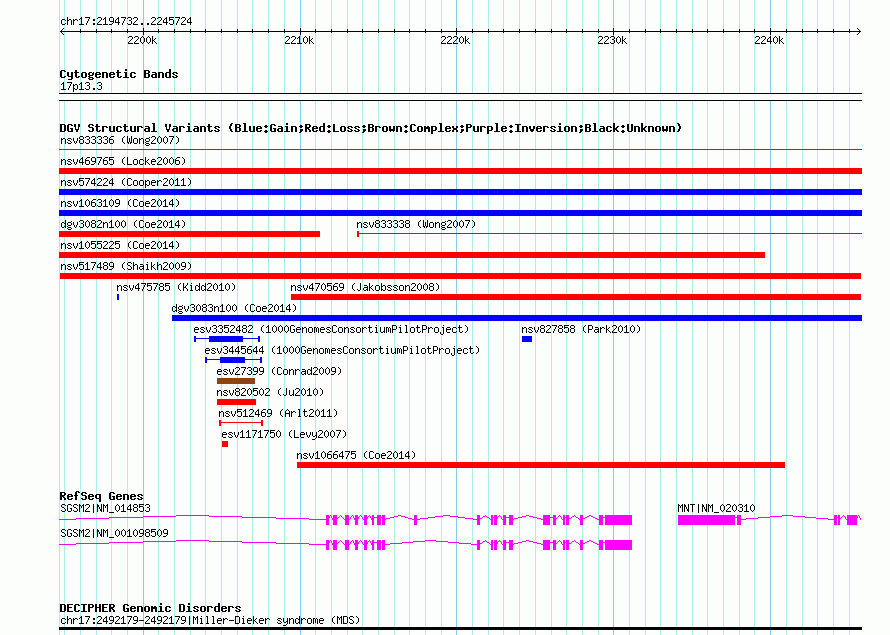Click the esv3352482 blue gain feature

coord(227,339)
